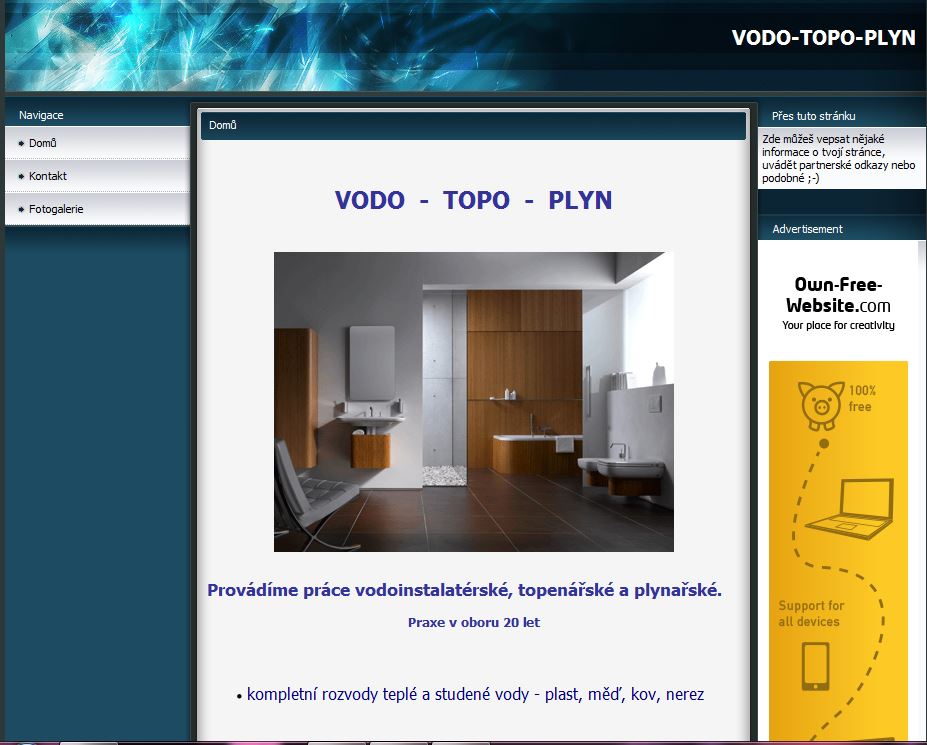Click the Advertisement heading
Image resolution: width=927 pixels, height=745 pixels.
click(x=807, y=229)
